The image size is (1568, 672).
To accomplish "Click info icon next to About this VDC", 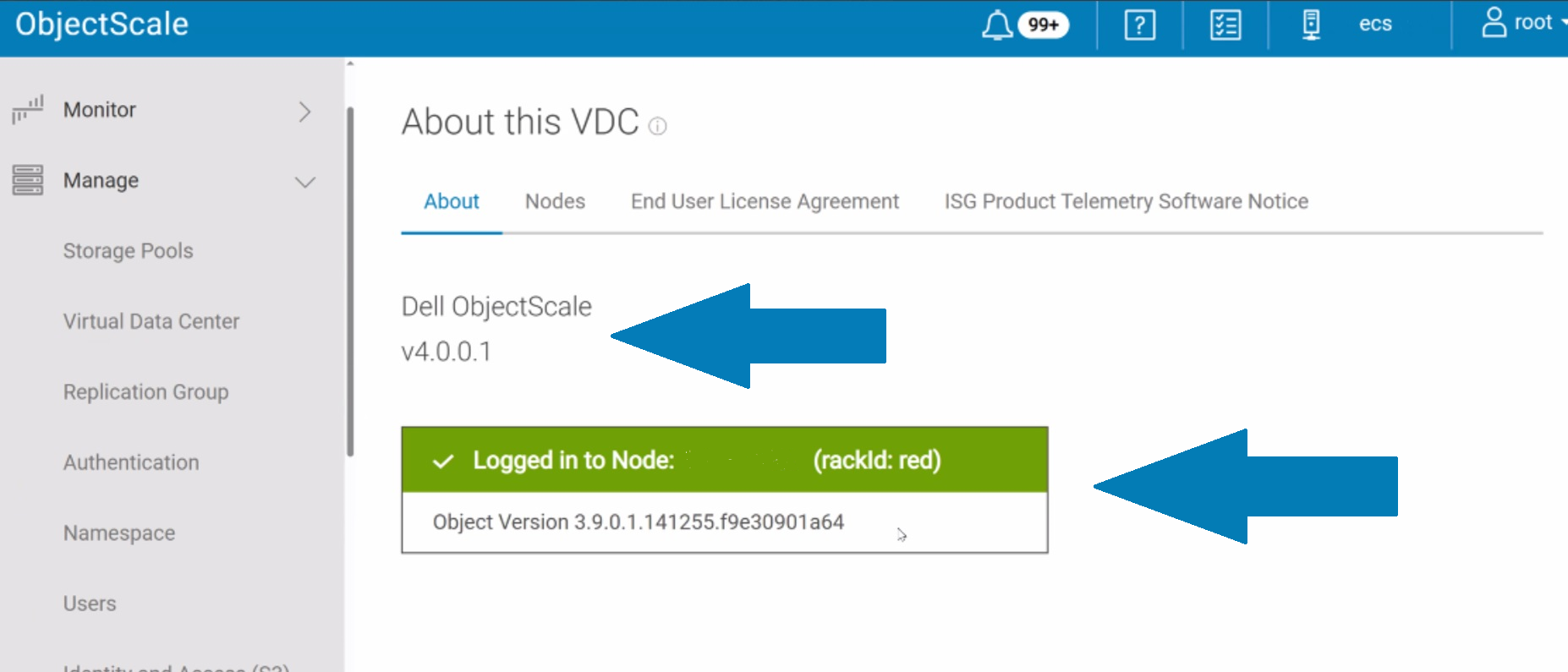I will pos(657,127).
